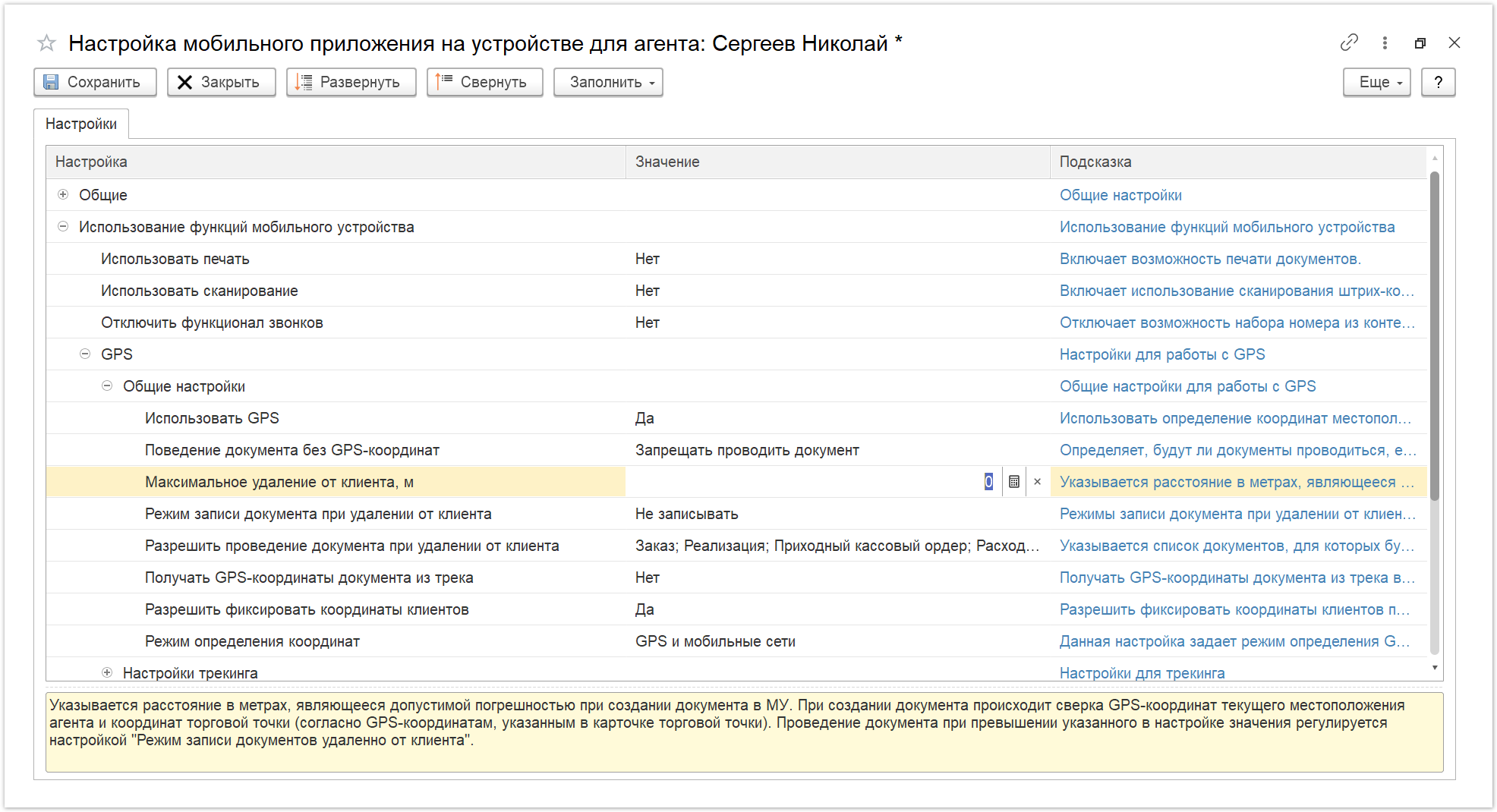1497x812 pixels.
Task: Open the Указывается расстояние в метрах hint link
Action: point(1237,482)
